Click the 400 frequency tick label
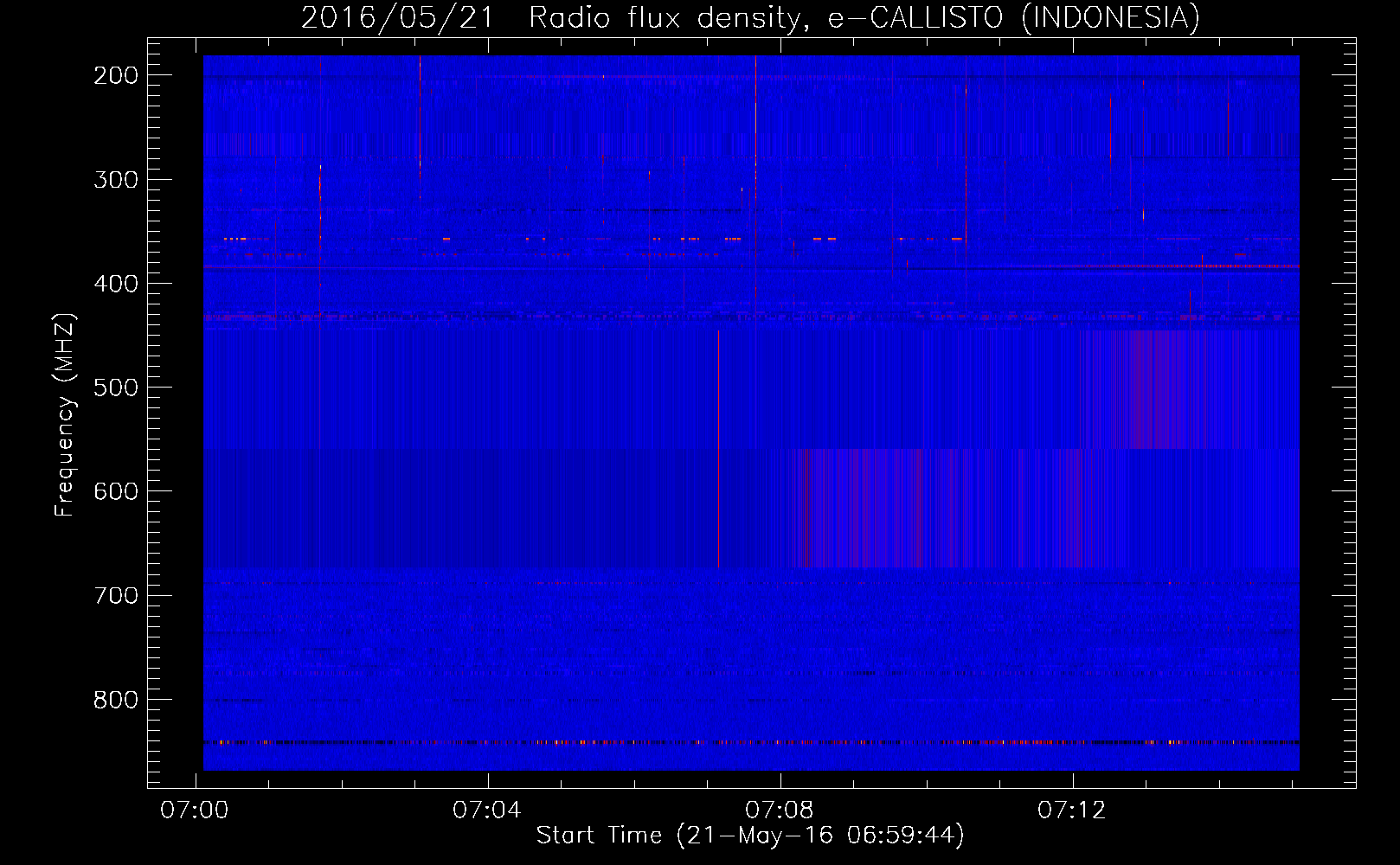Image resolution: width=1400 pixels, height=865 pixels. (x=115, y=284)
